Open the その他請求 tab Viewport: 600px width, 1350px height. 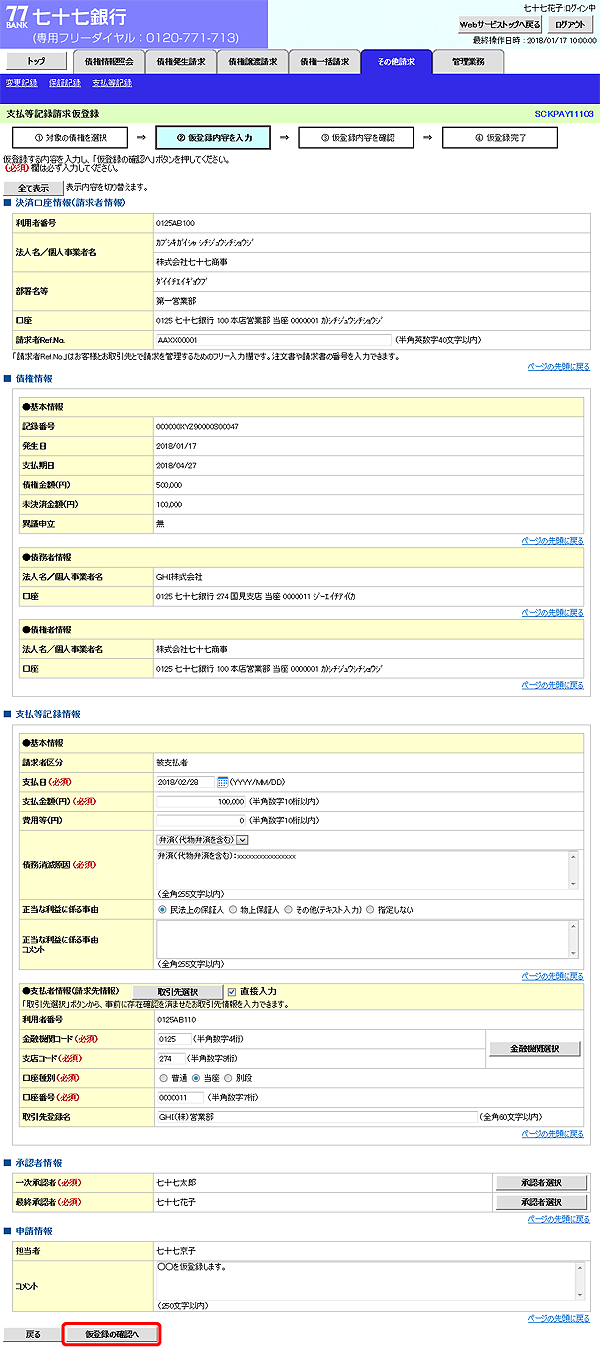point(396,61)
